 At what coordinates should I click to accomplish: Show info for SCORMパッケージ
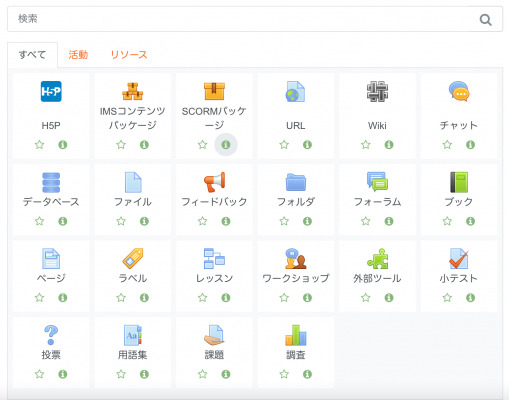click(226, 145)
